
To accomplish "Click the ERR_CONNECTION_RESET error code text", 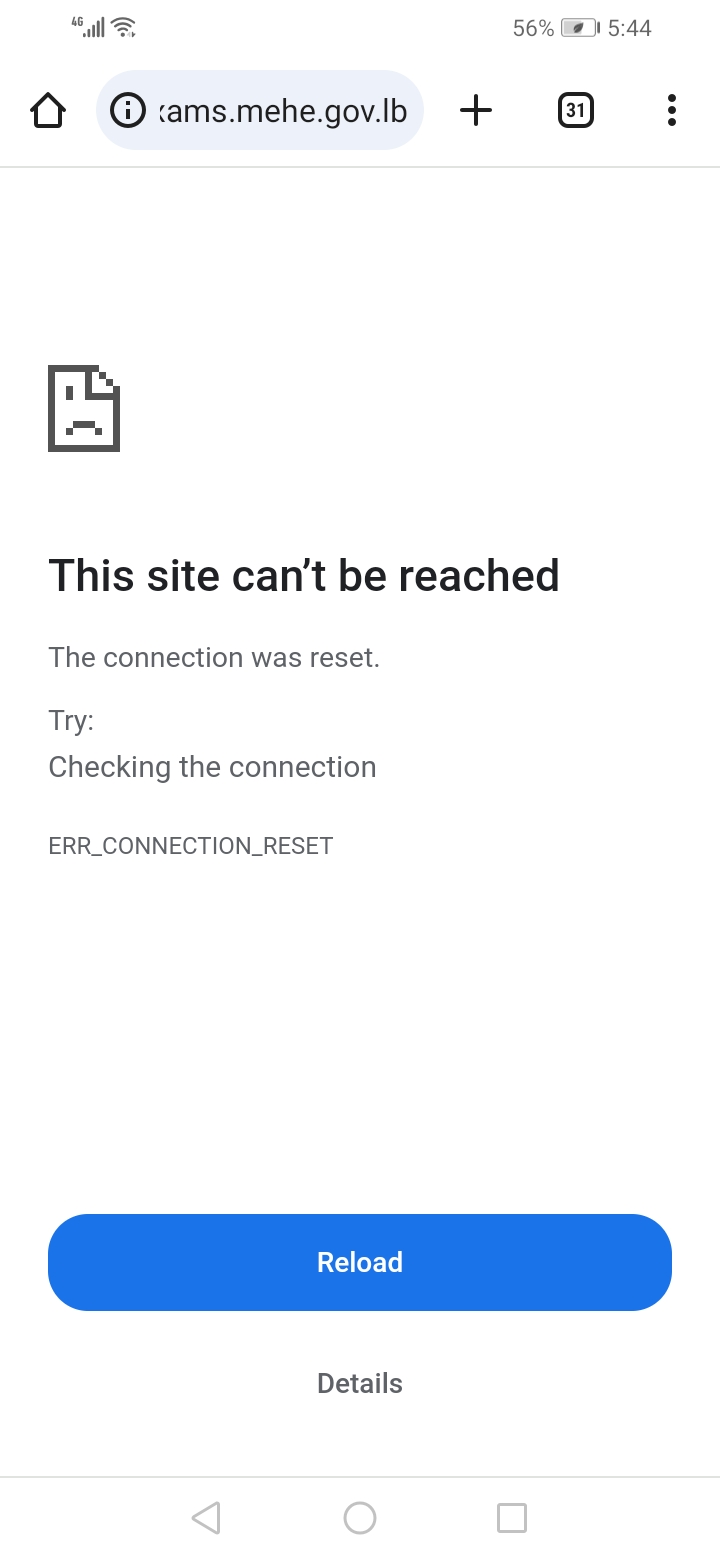I will [x=191, y=846].
